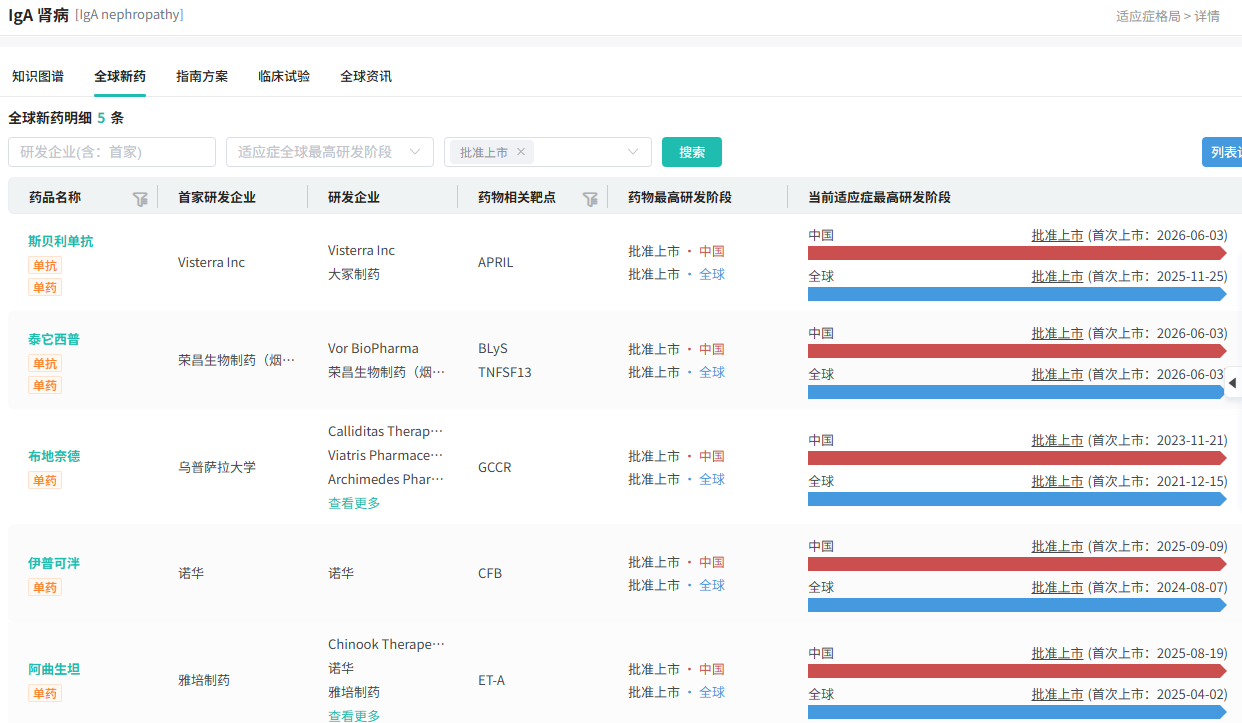The height and width of the screenshot is (723, 1242).
Task: Remove the 批准上市 filter tag
Action: pyautogui.click(x=520, y=152)
